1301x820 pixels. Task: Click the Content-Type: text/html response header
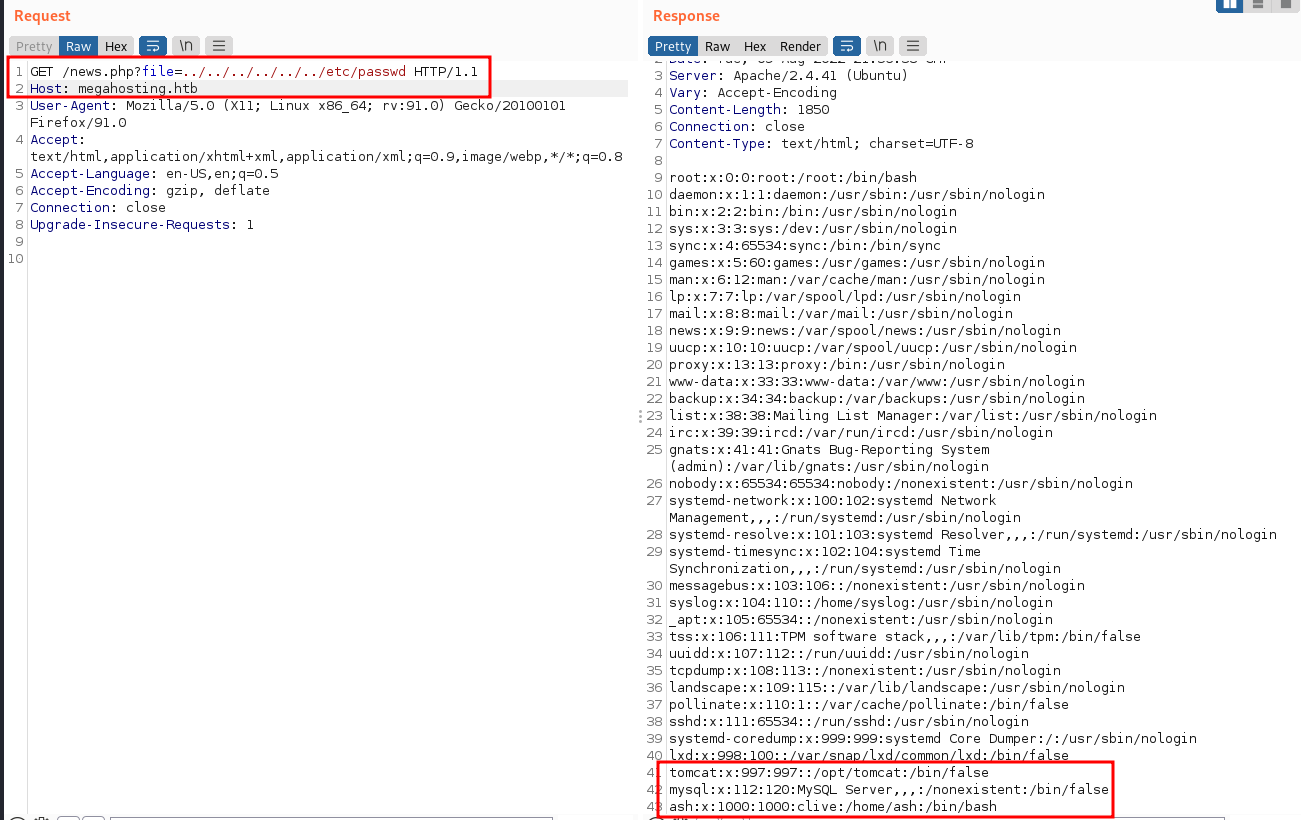tap(821, 144)
